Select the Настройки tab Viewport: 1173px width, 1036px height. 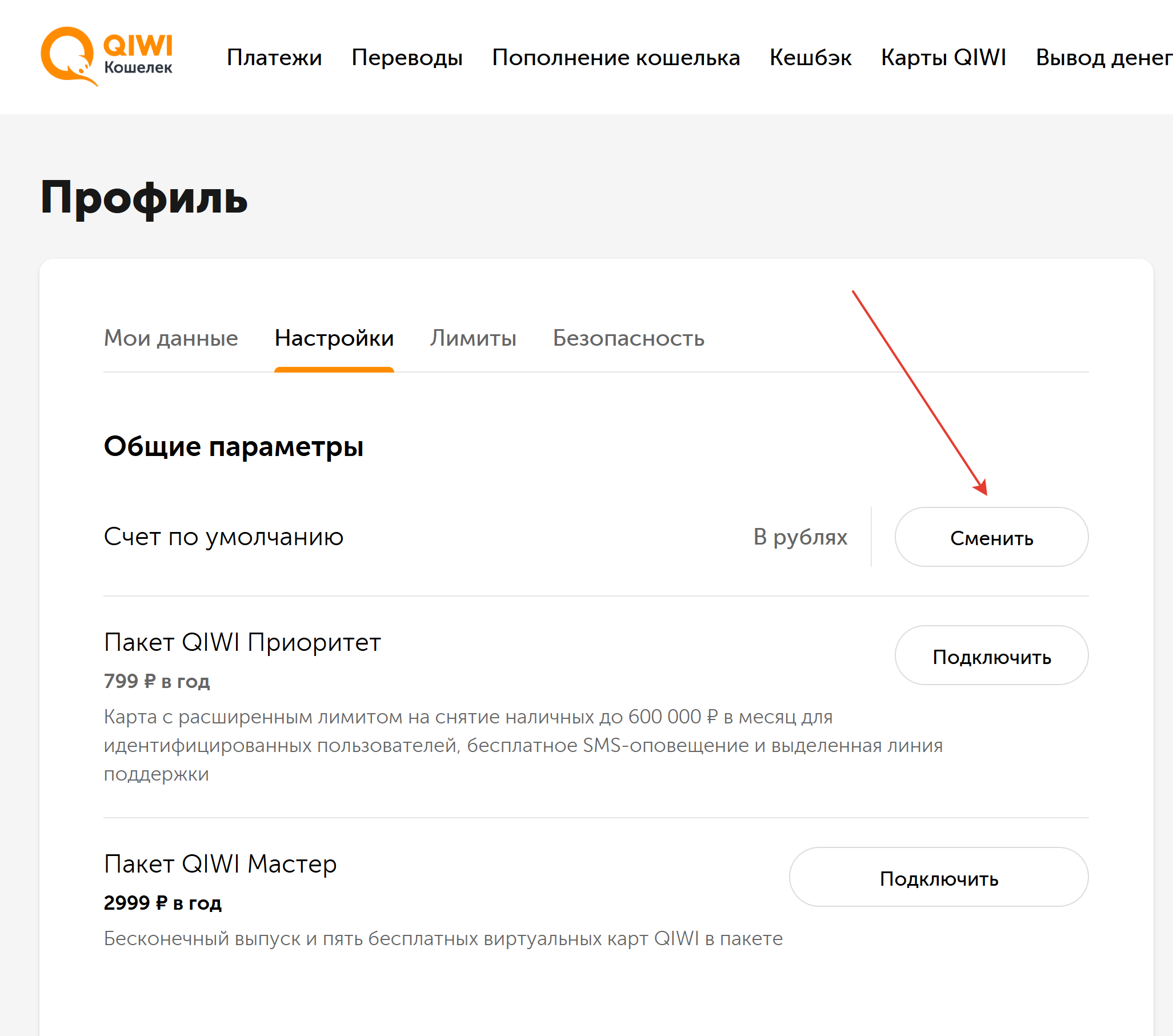point(334,338)
